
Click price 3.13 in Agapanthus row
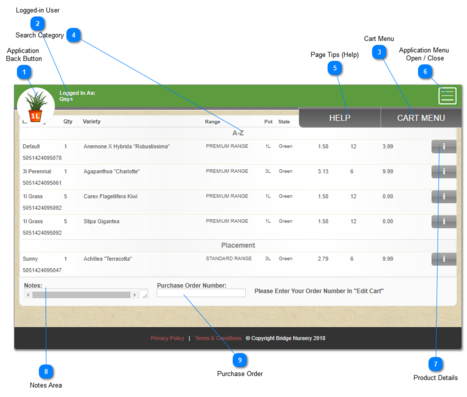coord(323,171)
